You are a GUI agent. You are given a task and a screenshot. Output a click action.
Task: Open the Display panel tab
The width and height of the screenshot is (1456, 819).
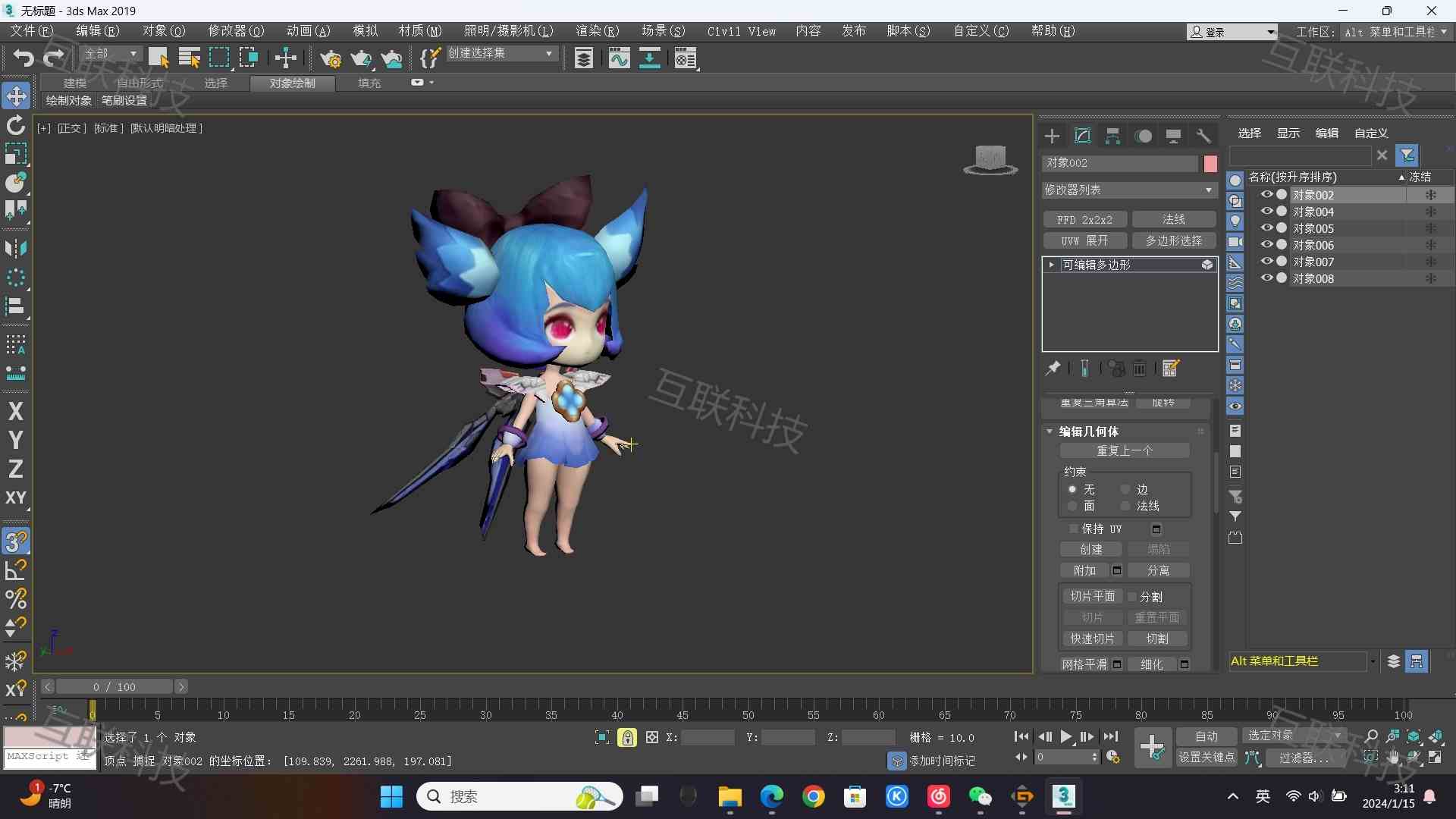click(1173, 136)
